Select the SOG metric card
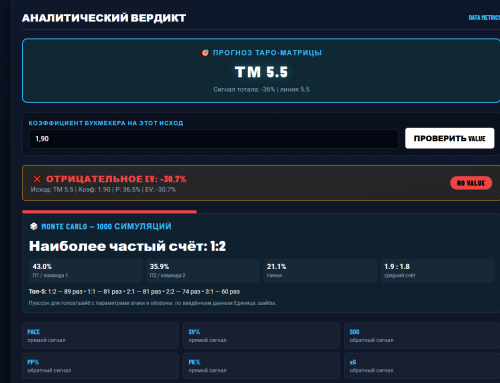The width and height of the screenshot is (500, 383). pos(422,336)
